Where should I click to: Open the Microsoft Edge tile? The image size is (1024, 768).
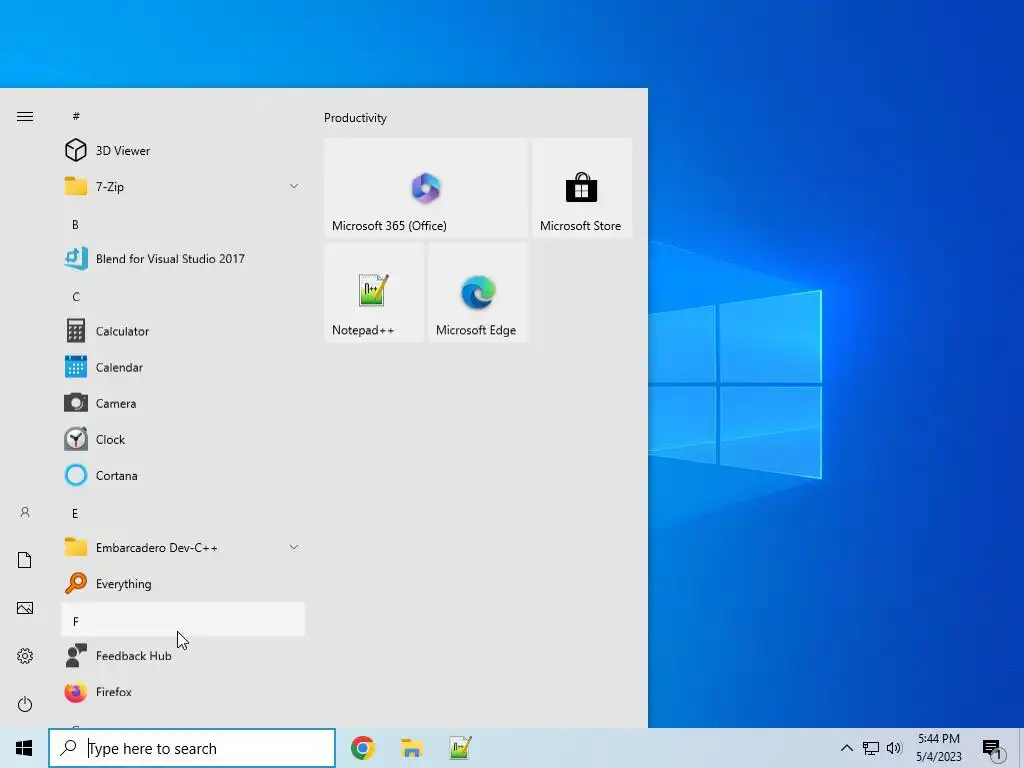click(478, 293)
